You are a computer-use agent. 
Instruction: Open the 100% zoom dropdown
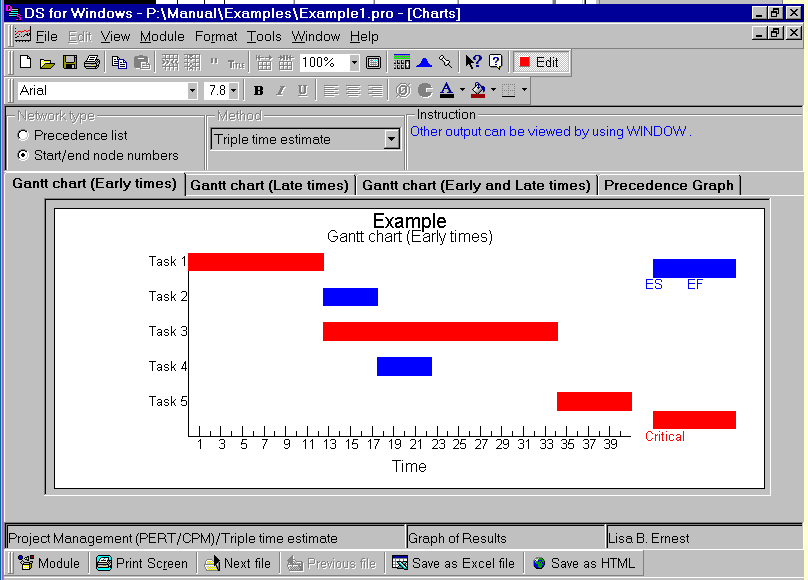[x=354, y=62]
